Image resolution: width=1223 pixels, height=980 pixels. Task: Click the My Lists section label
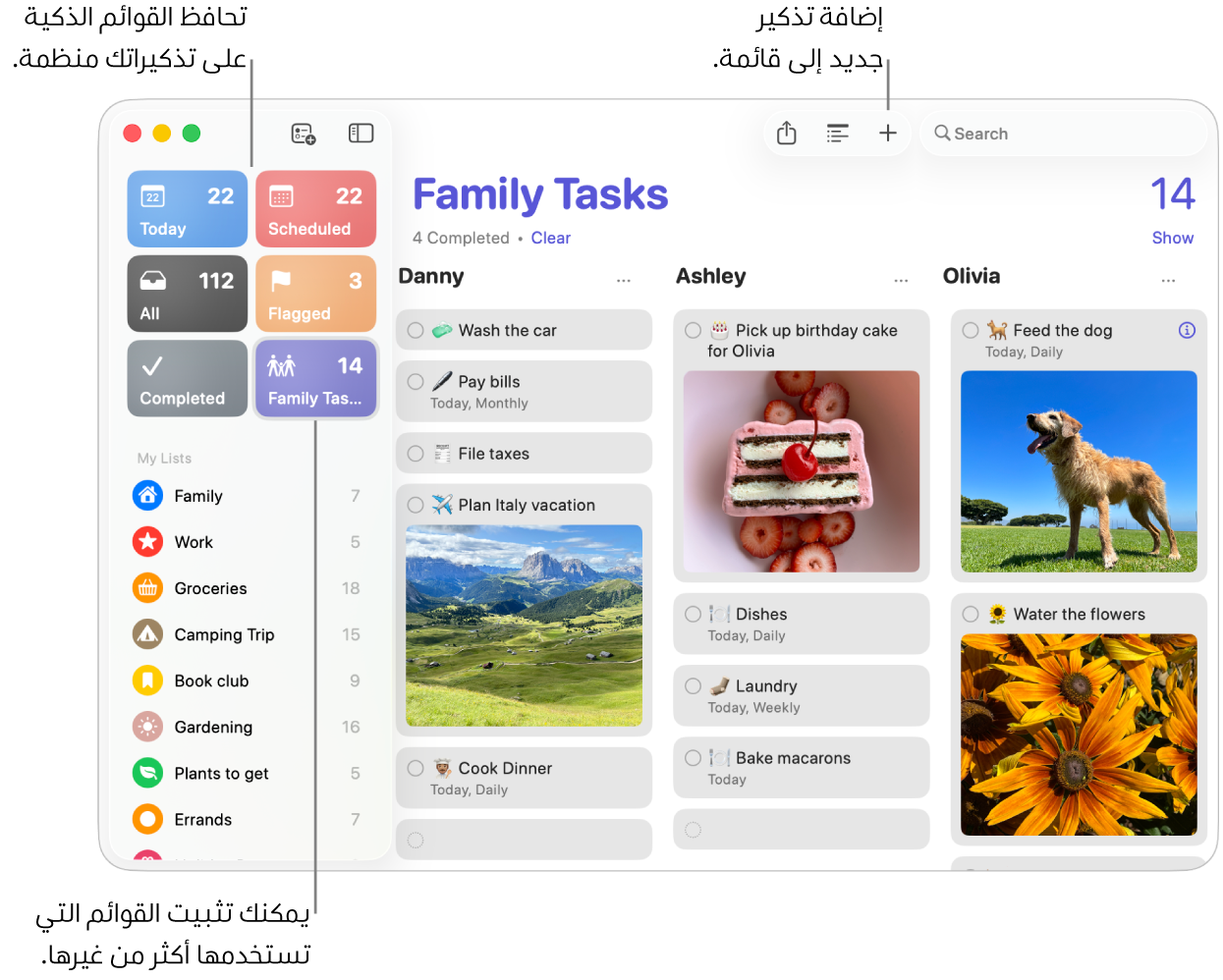pyautogui.click(x=164, y=458)
